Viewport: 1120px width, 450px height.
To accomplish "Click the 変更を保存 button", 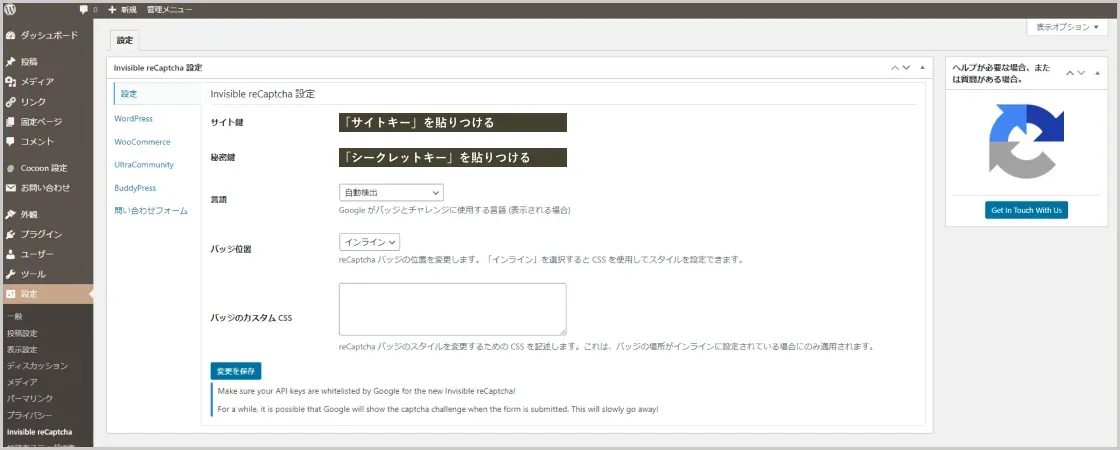I will (236, 371).
